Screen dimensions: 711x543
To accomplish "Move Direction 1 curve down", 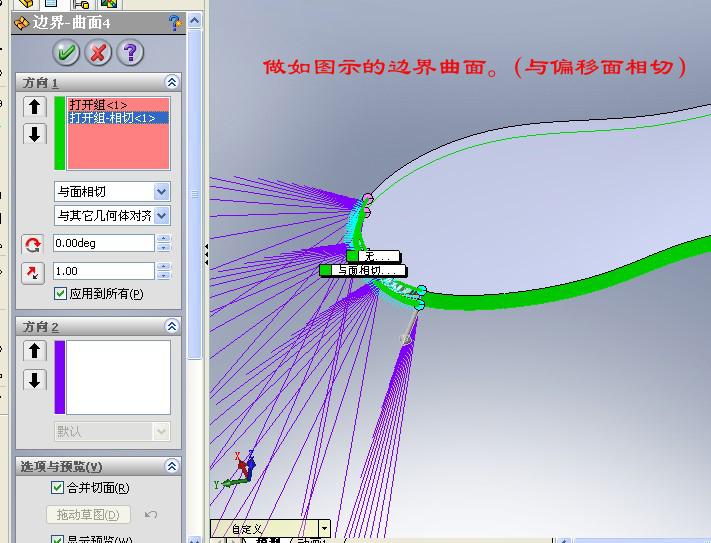I will point(35,134).
